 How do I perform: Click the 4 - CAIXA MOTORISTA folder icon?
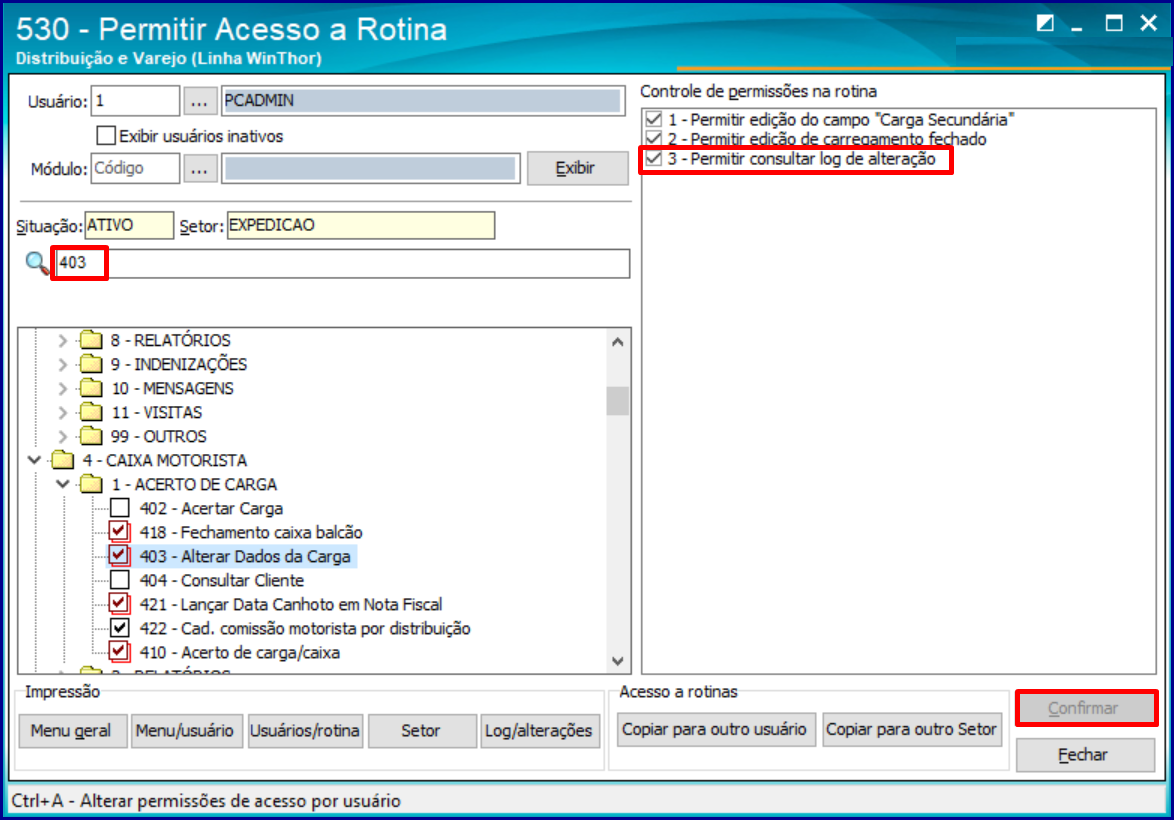63,460
